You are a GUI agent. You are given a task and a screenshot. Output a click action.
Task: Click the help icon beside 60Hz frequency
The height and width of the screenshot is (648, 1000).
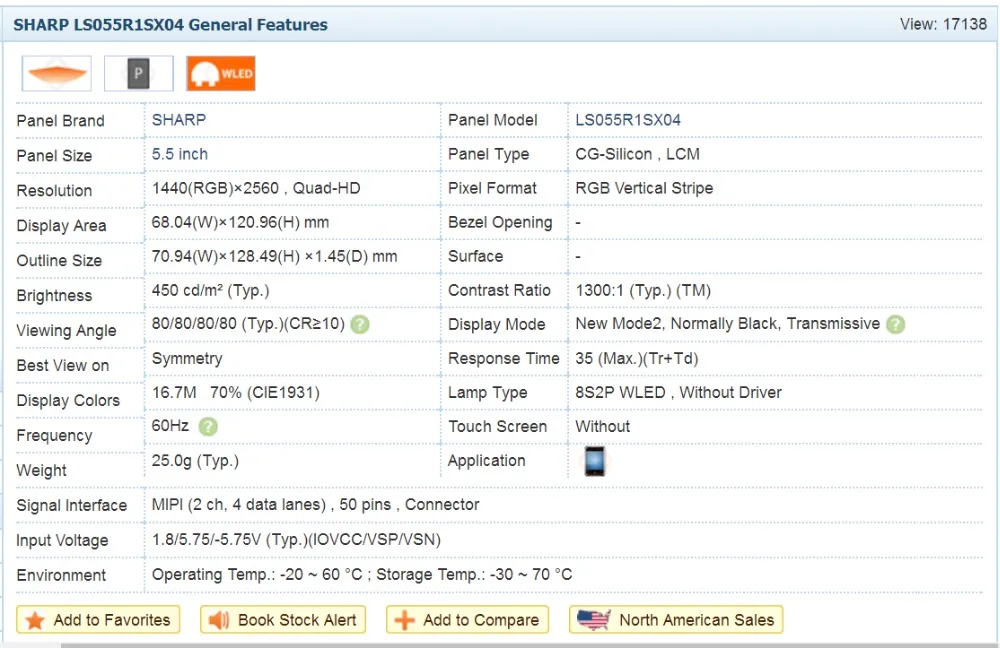pyautogui.click(x=208, y=427)
